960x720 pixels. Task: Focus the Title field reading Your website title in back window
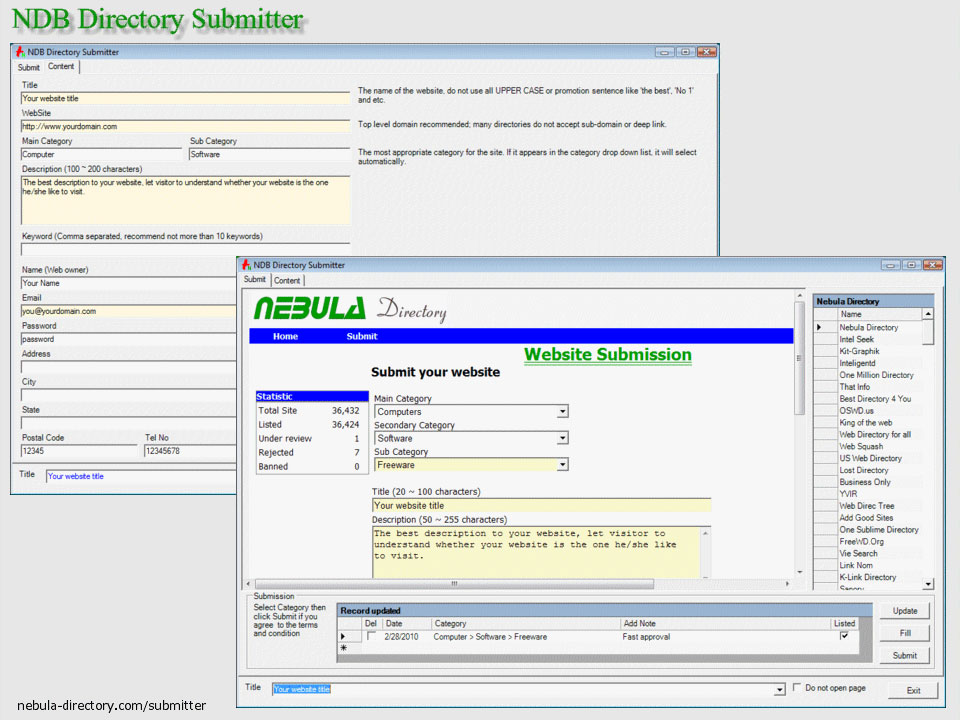click(186, 99)
